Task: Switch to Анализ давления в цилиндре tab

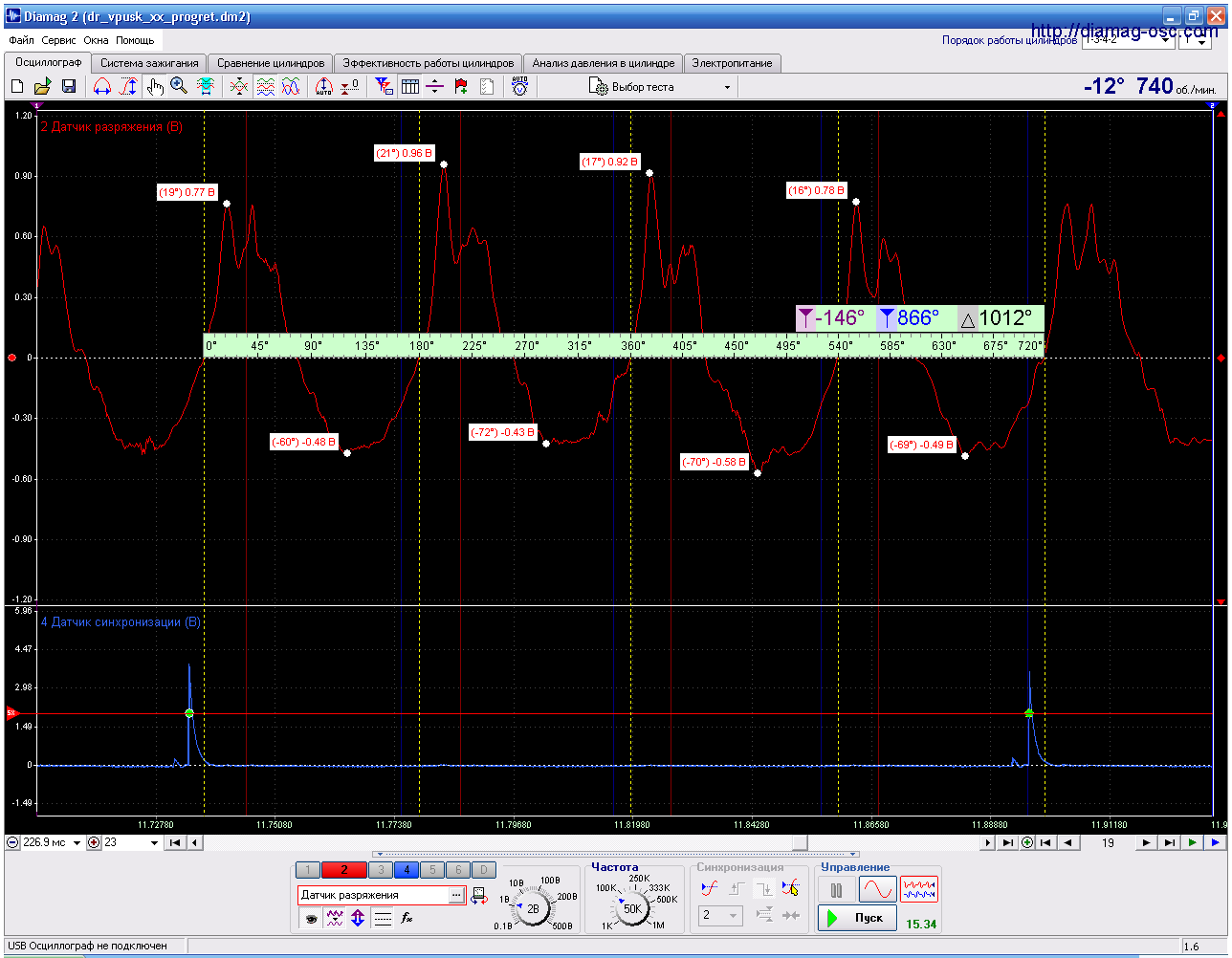Action: (x=604, y=63)
